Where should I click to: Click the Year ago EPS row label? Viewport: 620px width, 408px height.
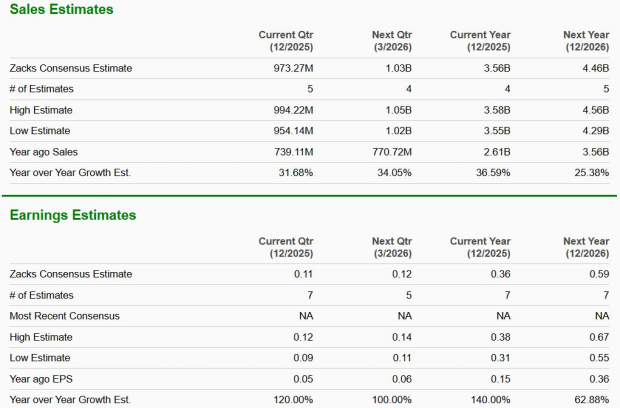point(41,379)
